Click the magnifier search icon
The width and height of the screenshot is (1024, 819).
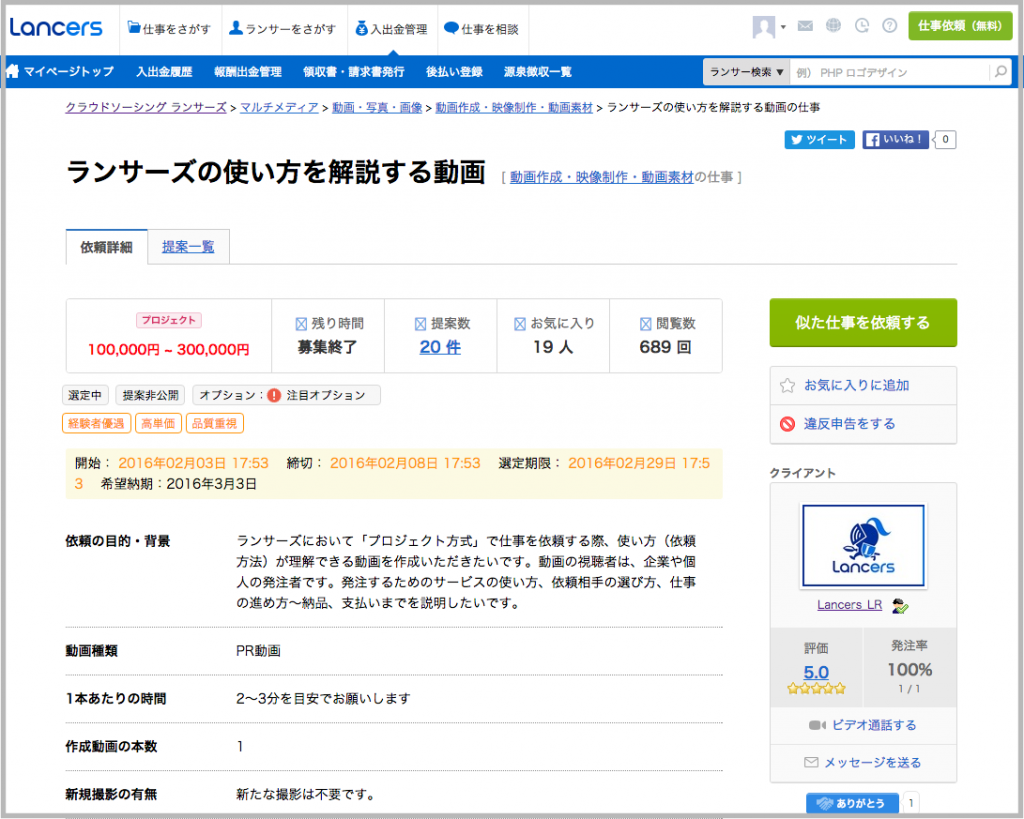(x=999, y=72)
